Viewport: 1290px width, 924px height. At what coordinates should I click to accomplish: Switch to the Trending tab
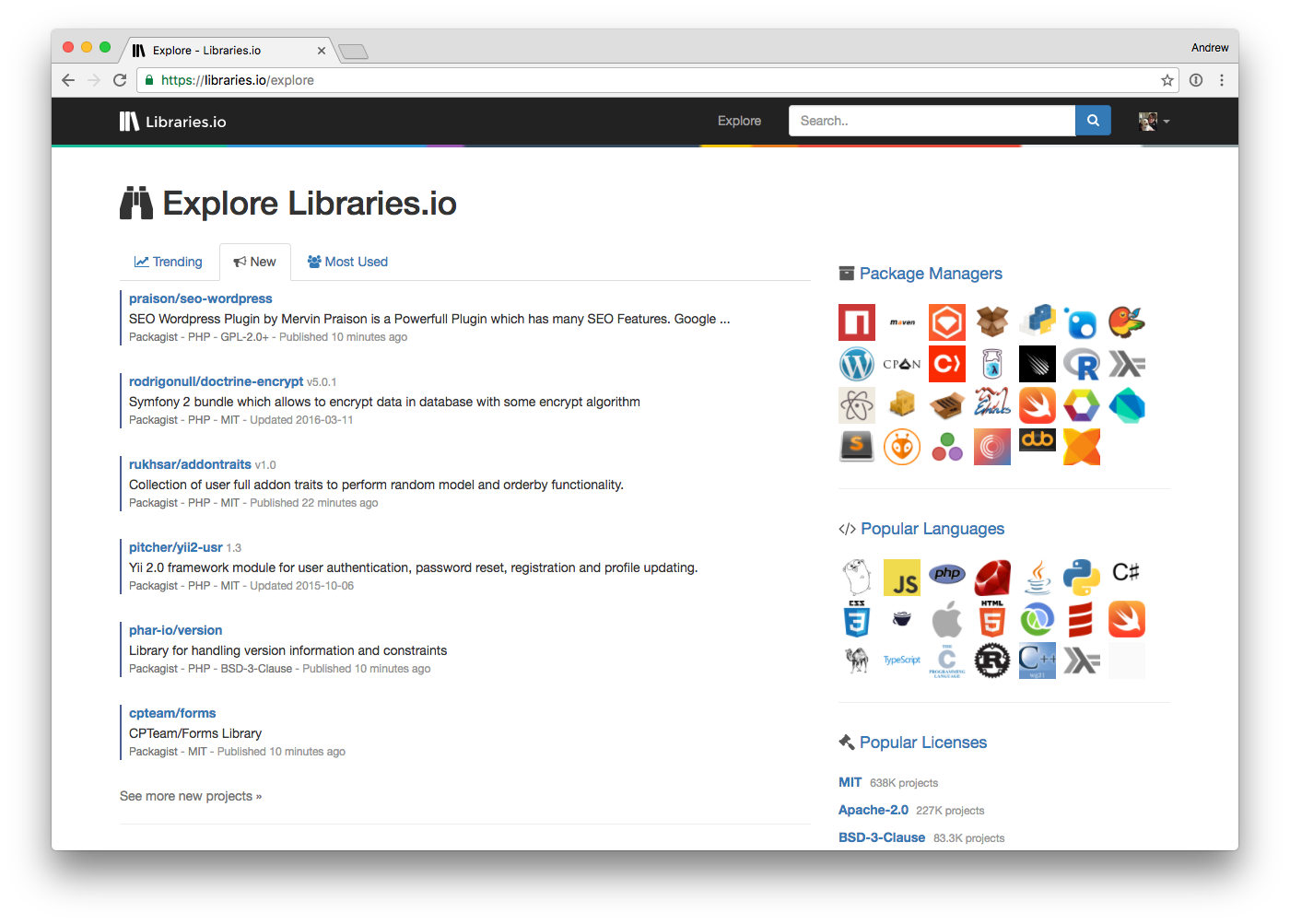169,262
